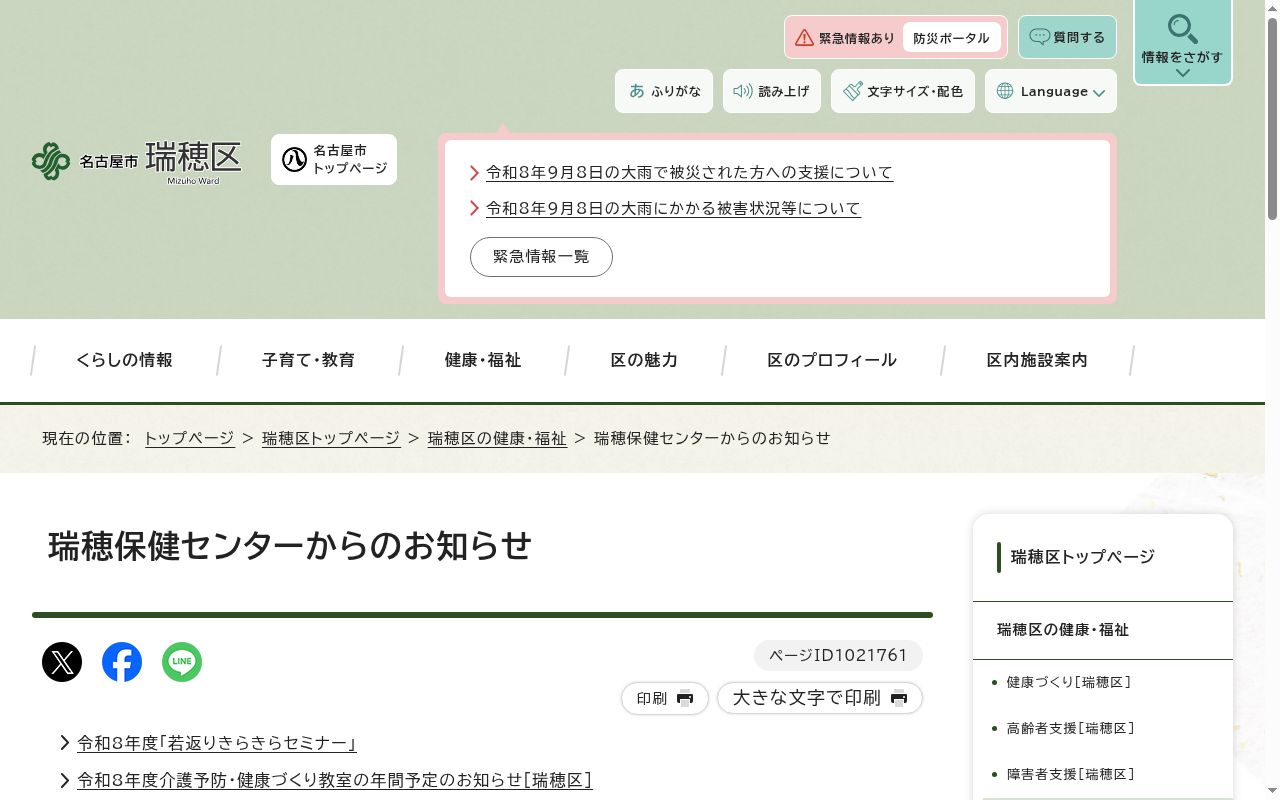Enable ふりがな furigana display

(x=664, y=91)
